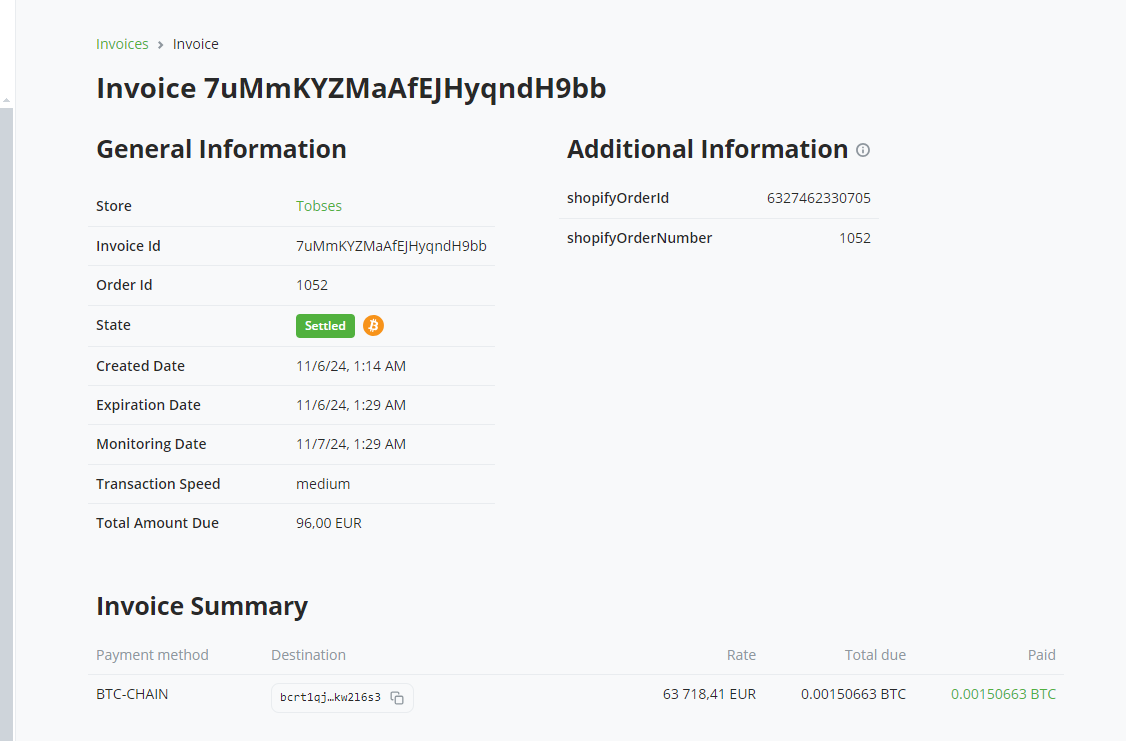This screenshot has height=741, width=1126.
Task: Copy the destination address using the copy icon
Action: coord(397,698)
